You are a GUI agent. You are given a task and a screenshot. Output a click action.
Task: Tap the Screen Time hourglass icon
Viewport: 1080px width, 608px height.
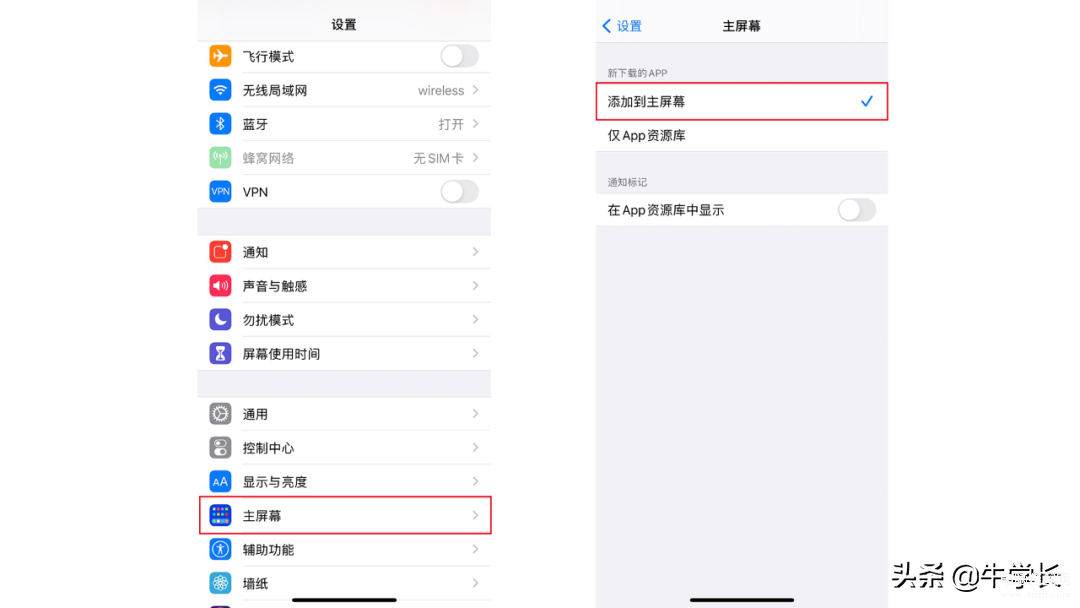(220, 353)
